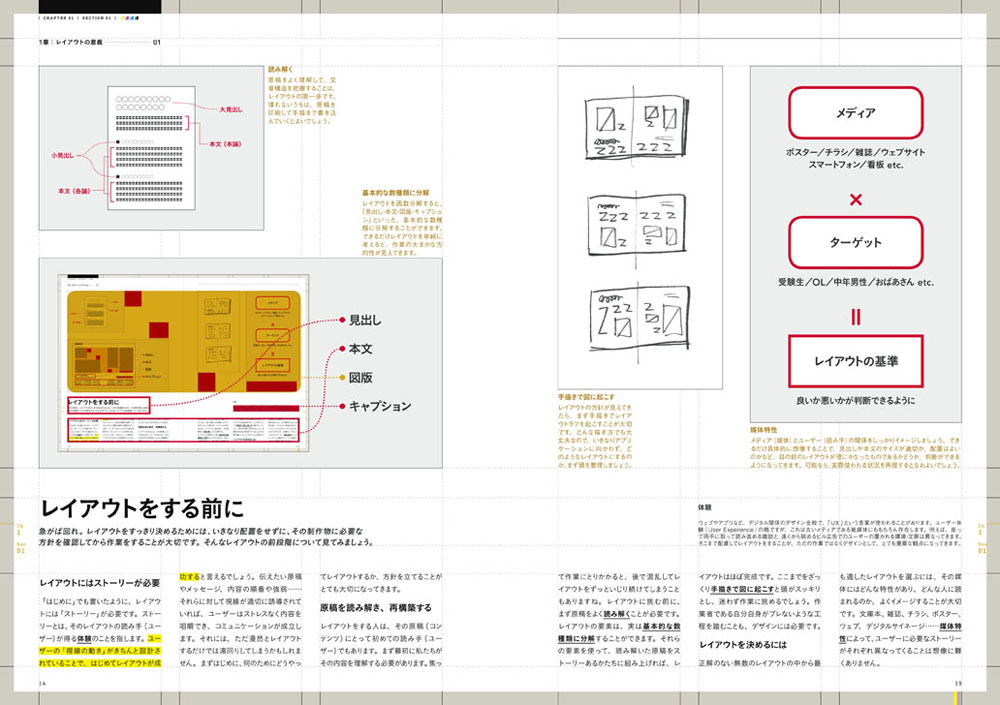Image resolution: width=1000 pixels, height=705 pixels.
Task: Click the 媒体特性 caption heading
Action: (763, 430)
